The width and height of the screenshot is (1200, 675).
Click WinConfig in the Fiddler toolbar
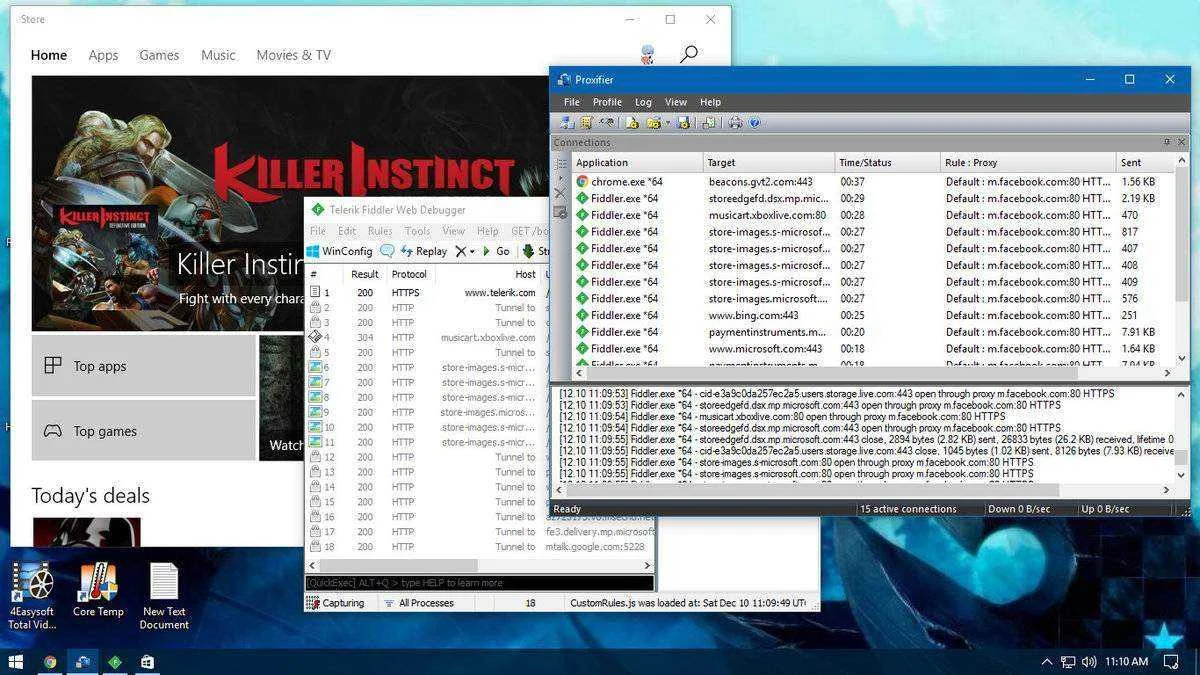[339, 251]
